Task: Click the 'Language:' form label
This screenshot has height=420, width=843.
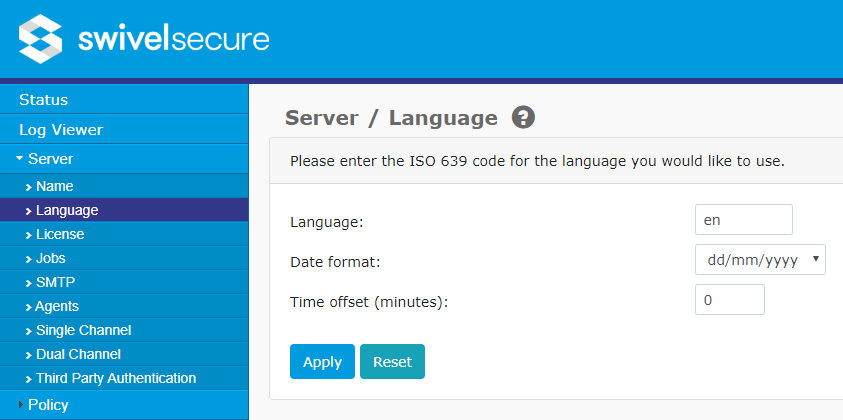Action: click(327, 222)
